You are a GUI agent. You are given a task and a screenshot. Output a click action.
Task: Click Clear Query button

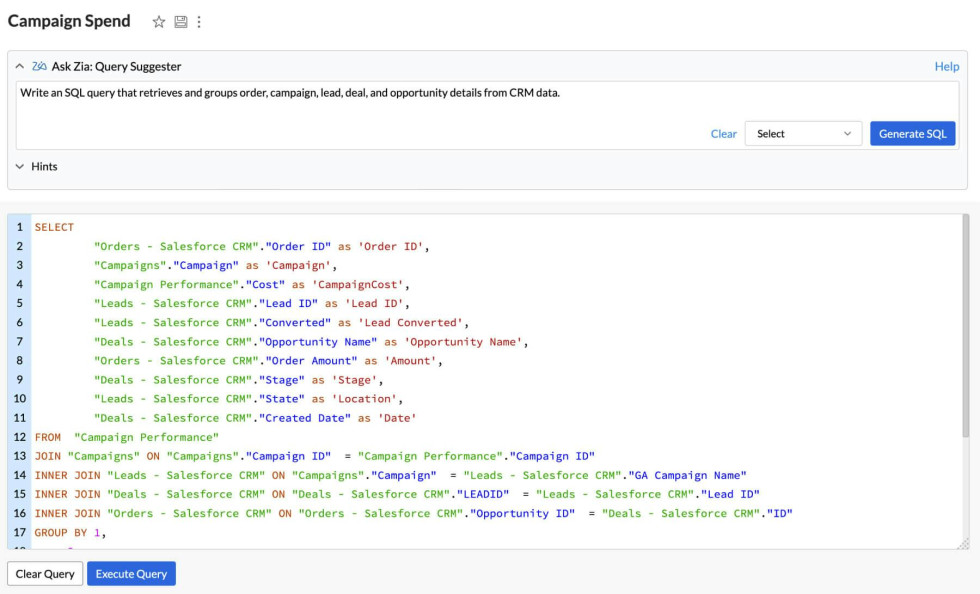pos(44,573)
